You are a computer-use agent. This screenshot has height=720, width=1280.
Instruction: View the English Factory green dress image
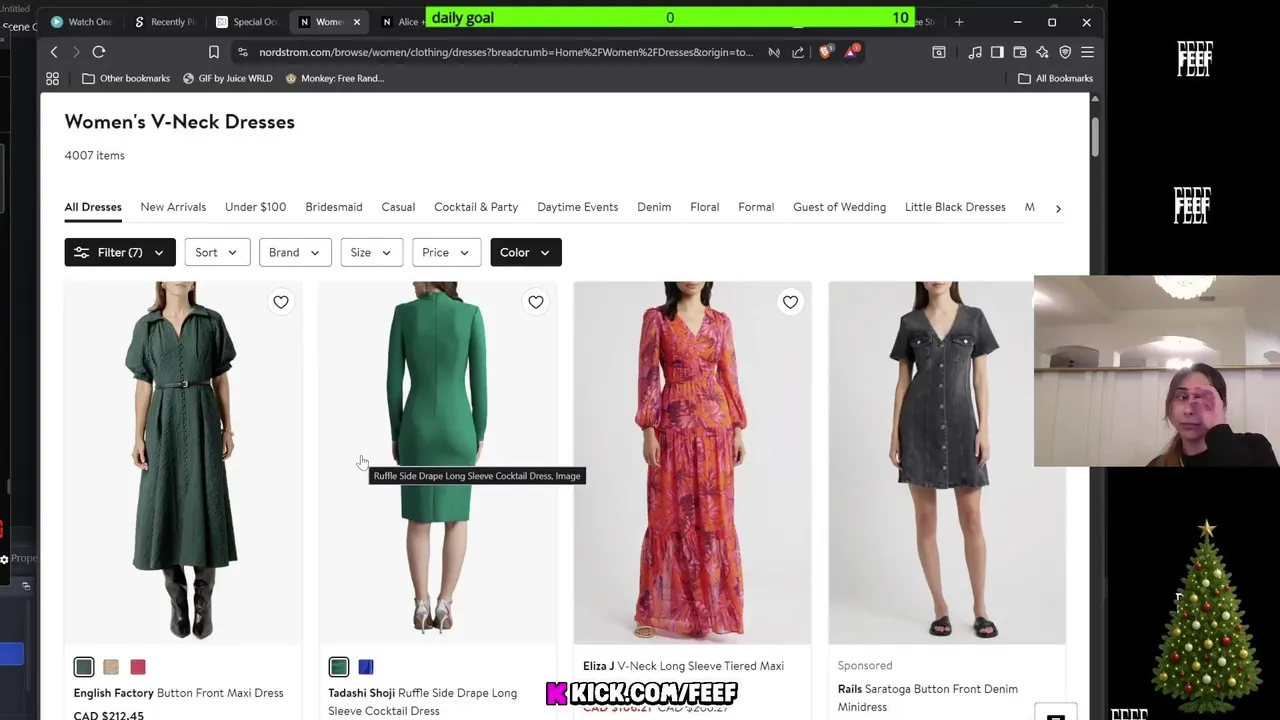coord(183,463)
